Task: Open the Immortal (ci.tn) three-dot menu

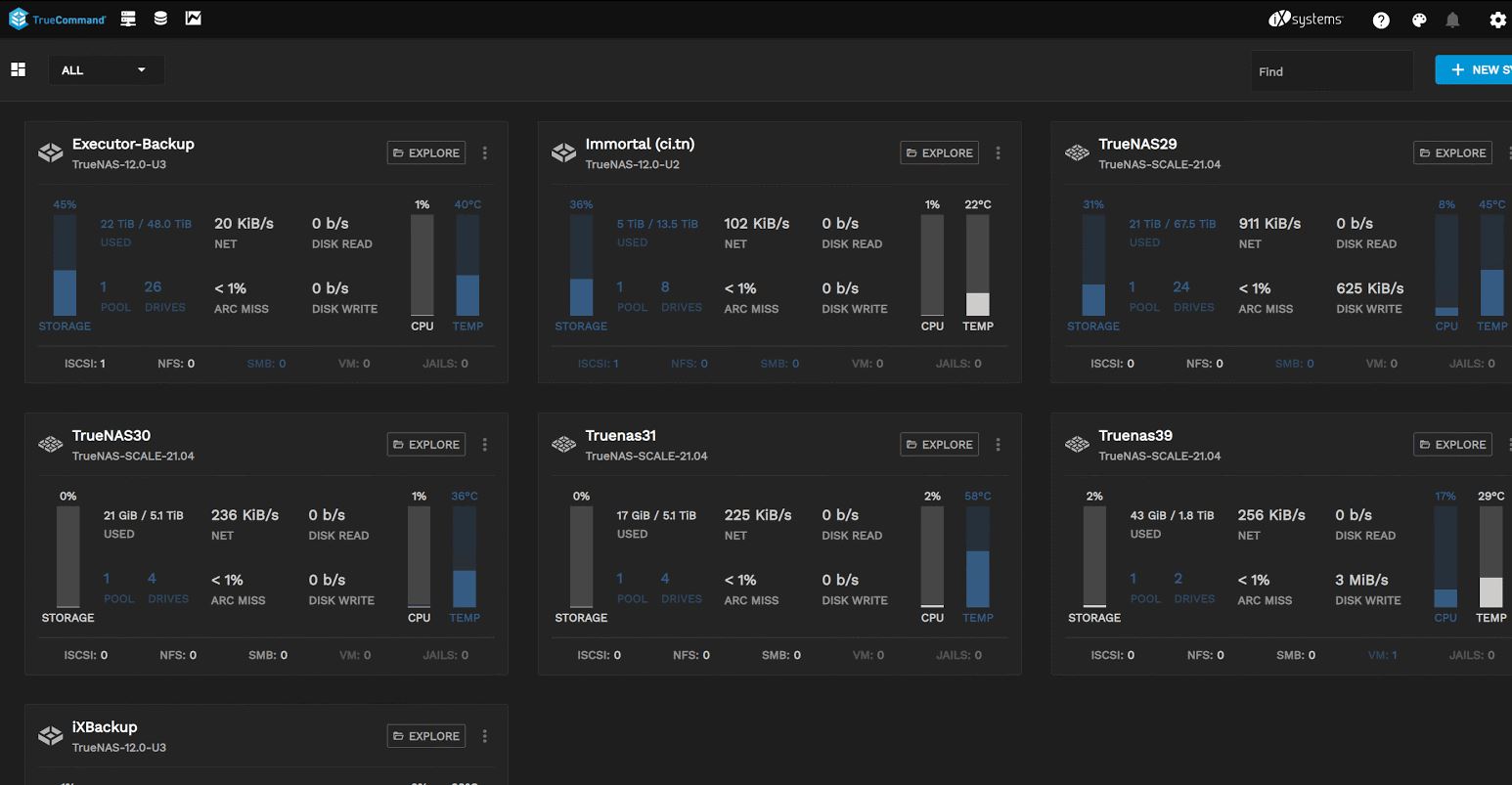Action: 999,153
